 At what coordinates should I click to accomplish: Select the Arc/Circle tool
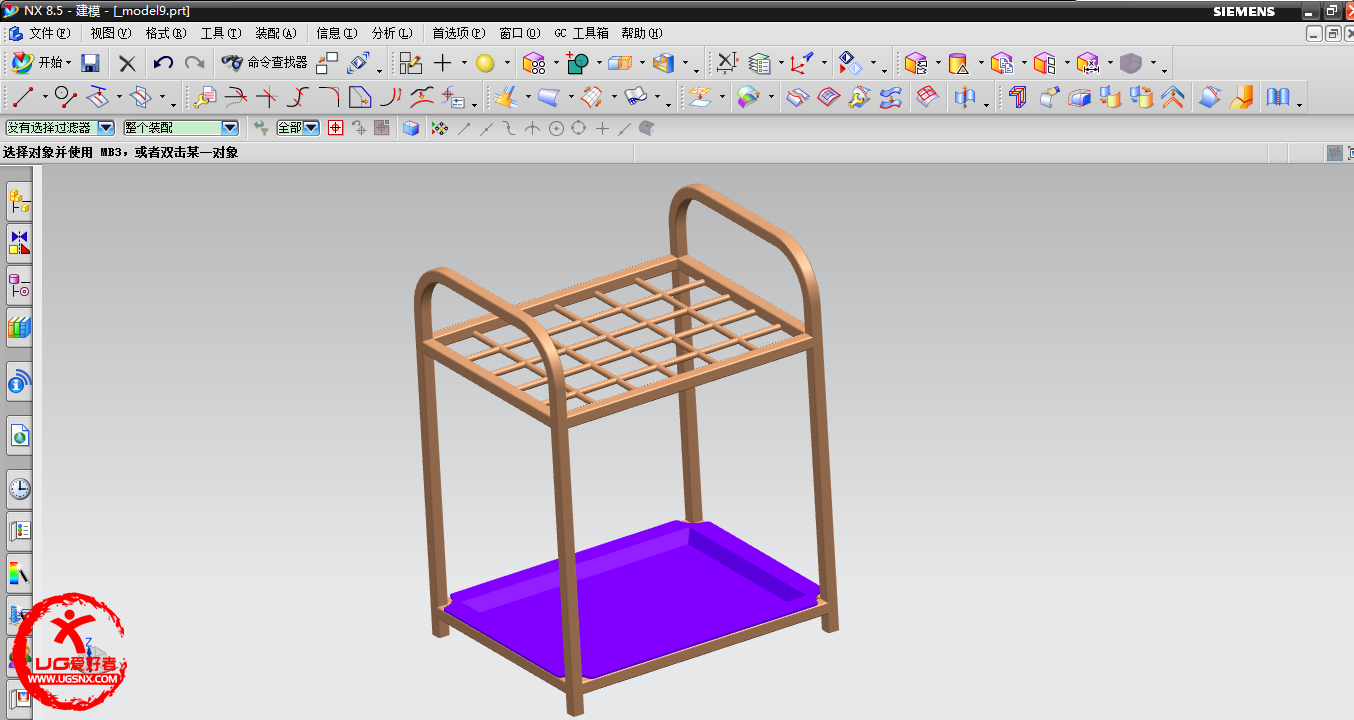coord(64,97)
